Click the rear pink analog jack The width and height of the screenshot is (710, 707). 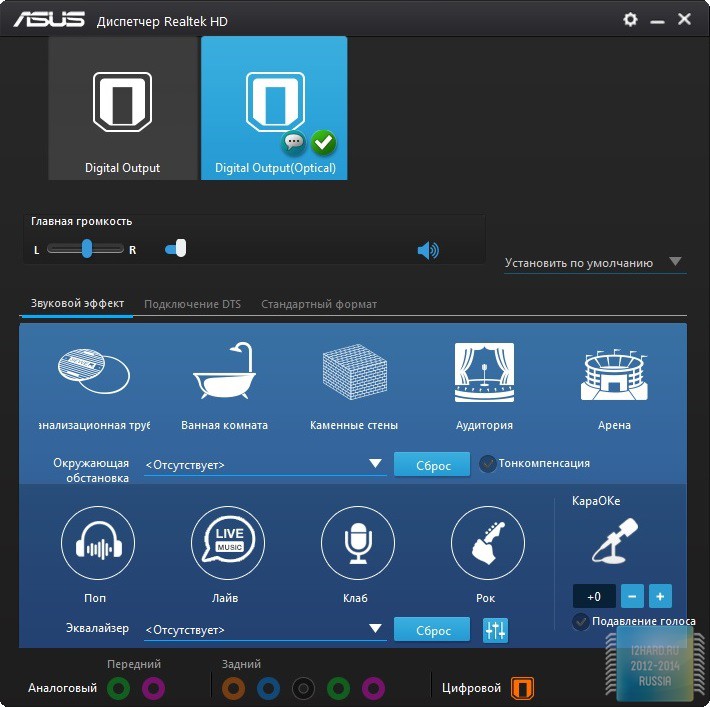coord(374,688)
